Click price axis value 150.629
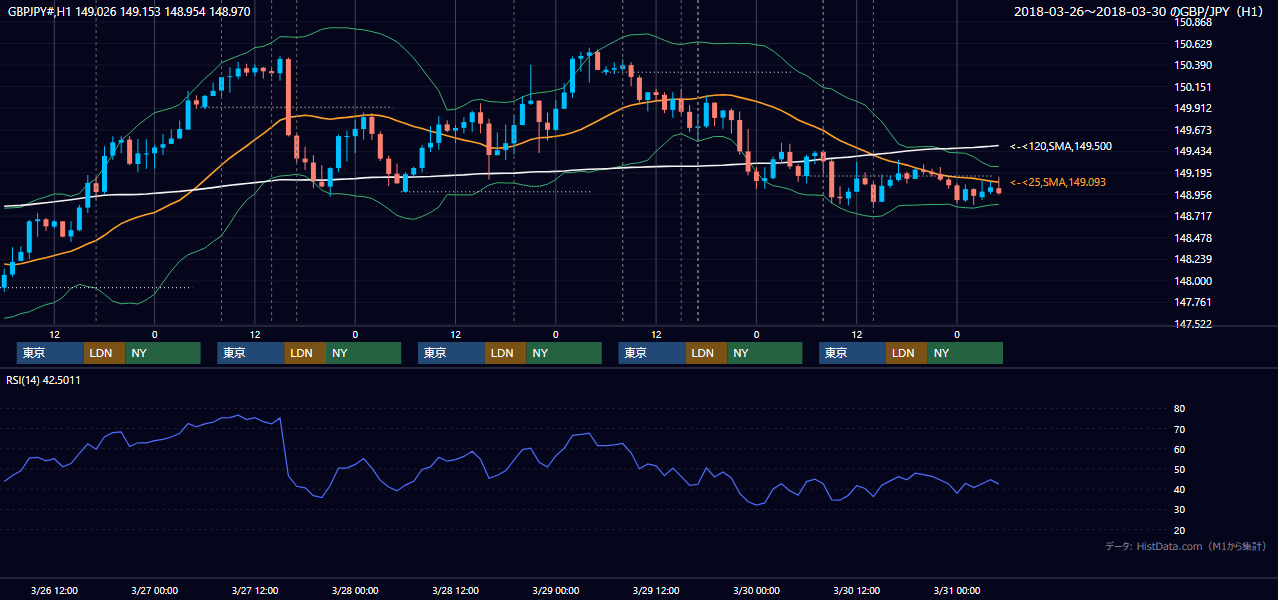The width and height of the screenshot is (1278, 600). pos(1194,44)
